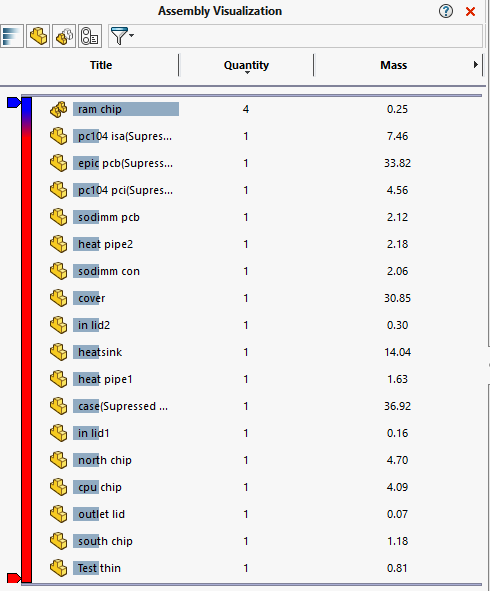
Task: Click the Performance Analysis toolbar icon
Action: pyautogui.click(x=90, y=36)
